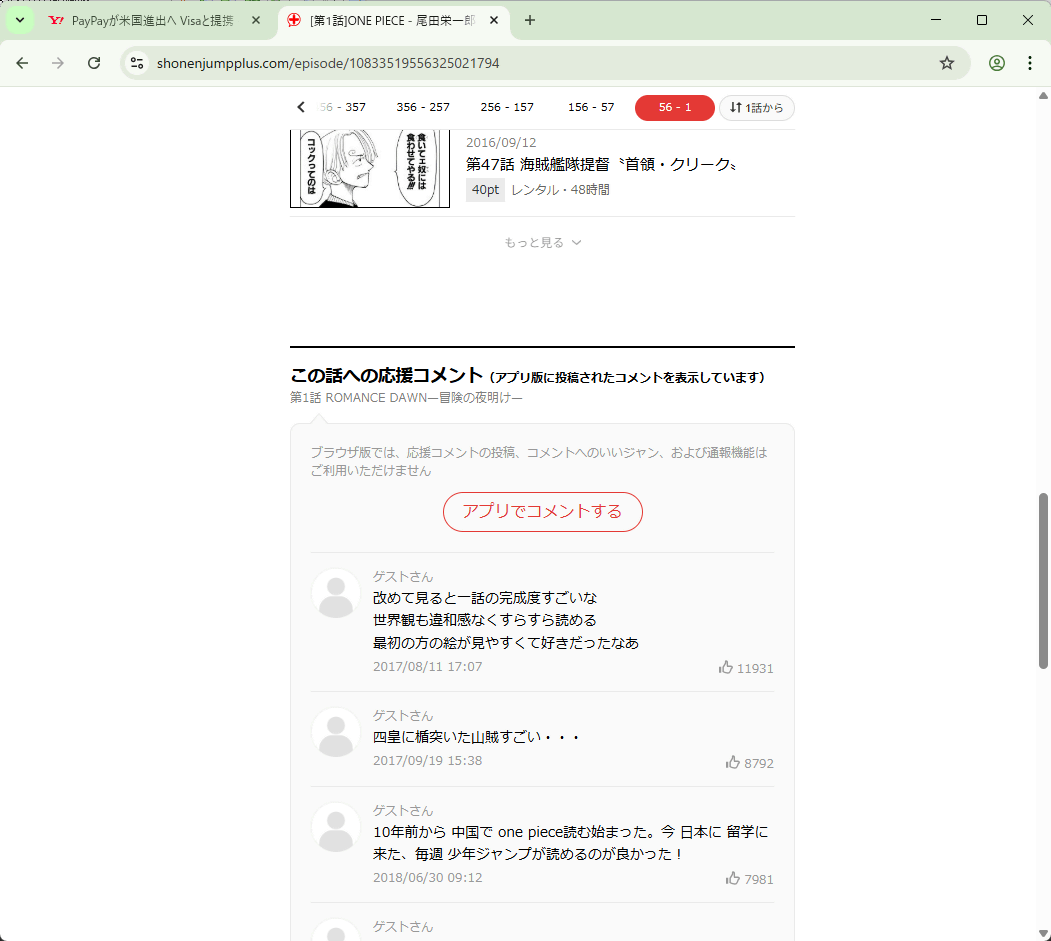Select the partially visible 357 episode range

[x=343, y=107]
